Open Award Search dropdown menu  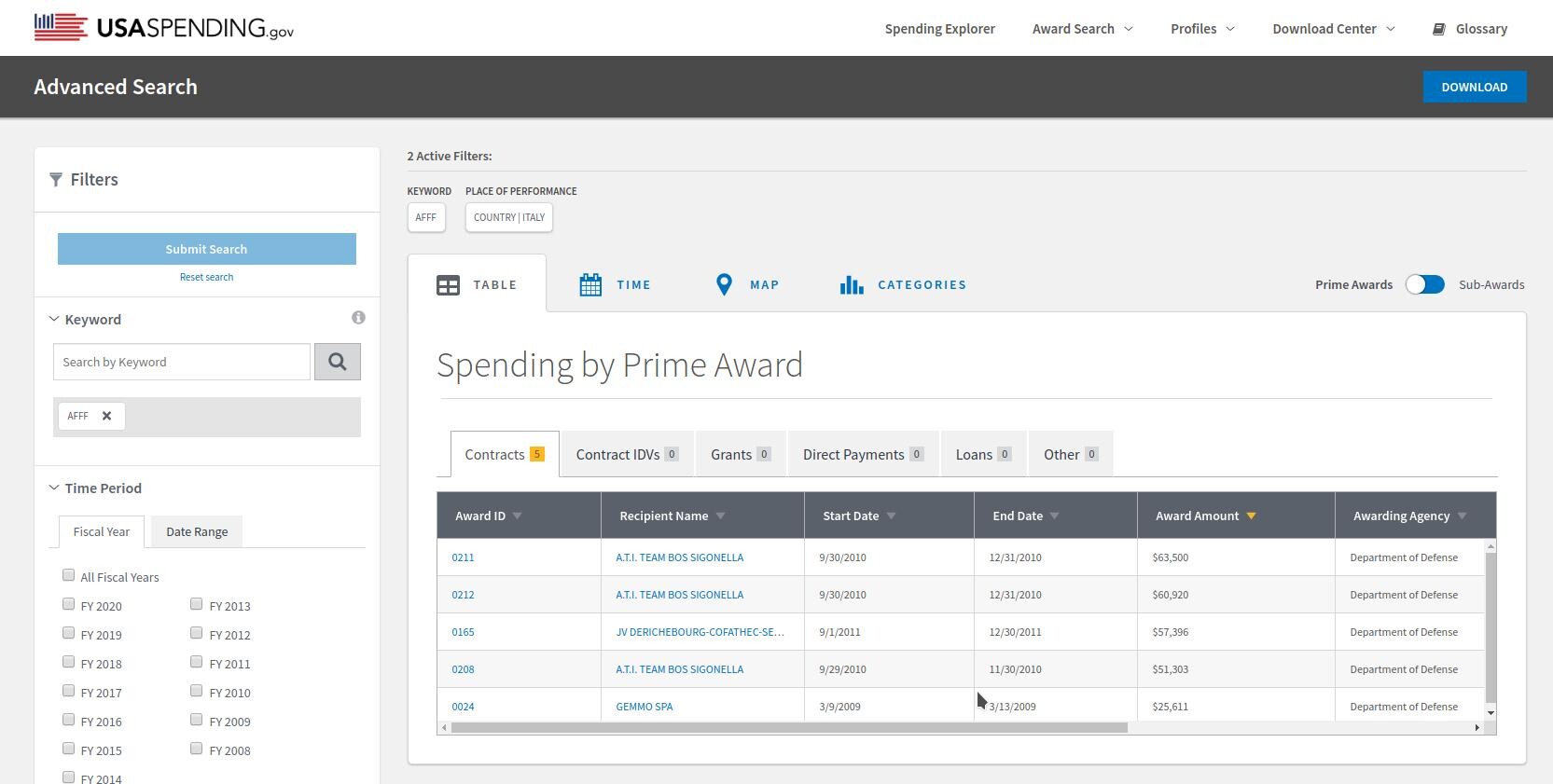coord(1082,29)
